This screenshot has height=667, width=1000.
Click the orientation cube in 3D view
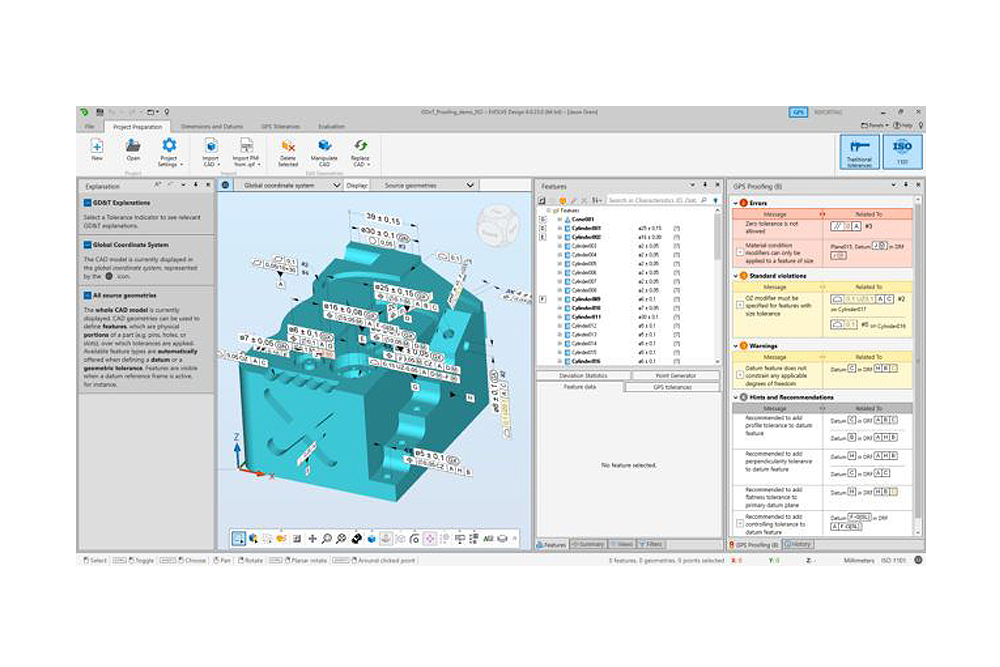coord(497,219)
